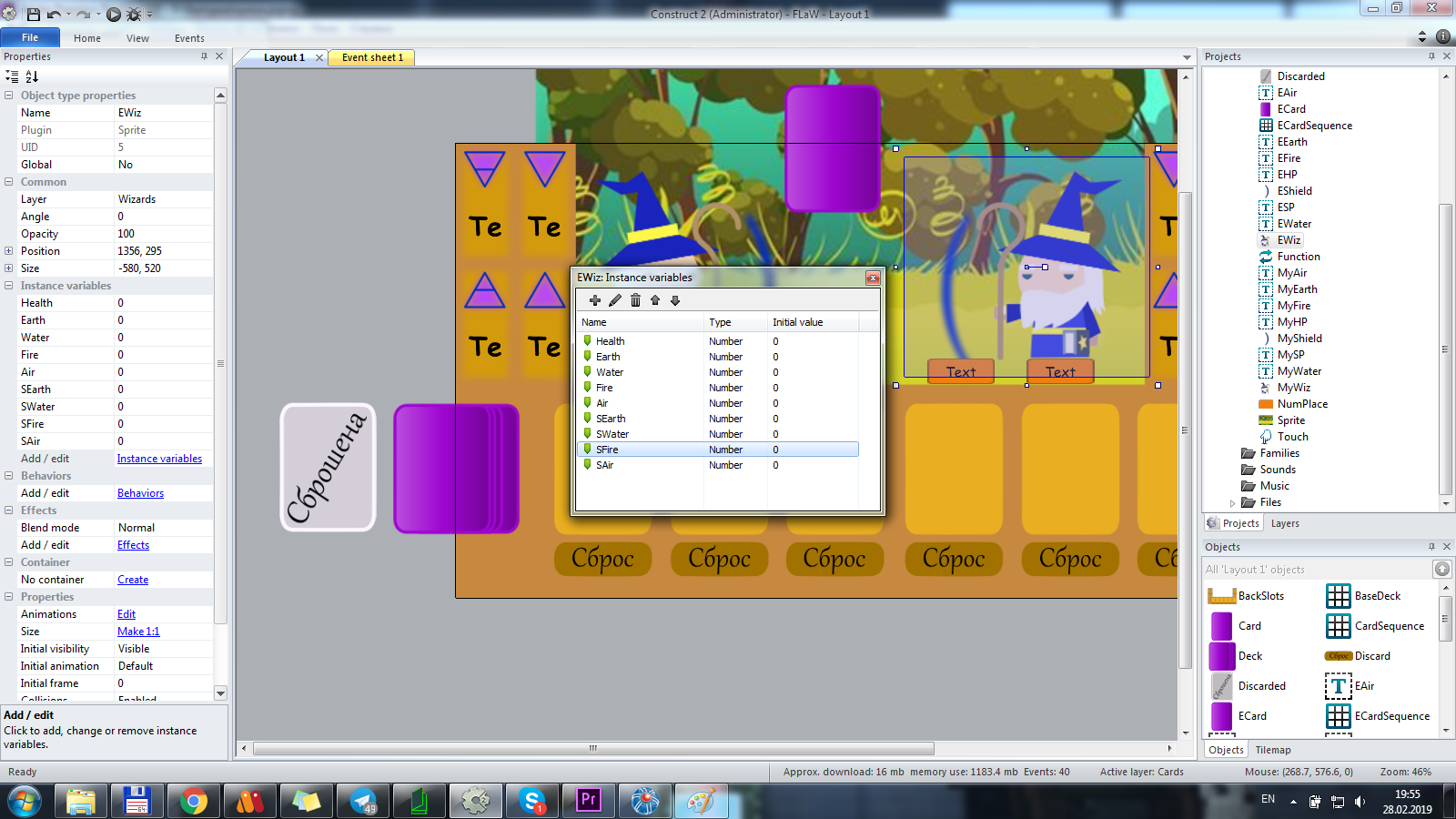Collapse the Instance variables section
The width and height of the screenshot is (1456, 819).
[9, 286]
